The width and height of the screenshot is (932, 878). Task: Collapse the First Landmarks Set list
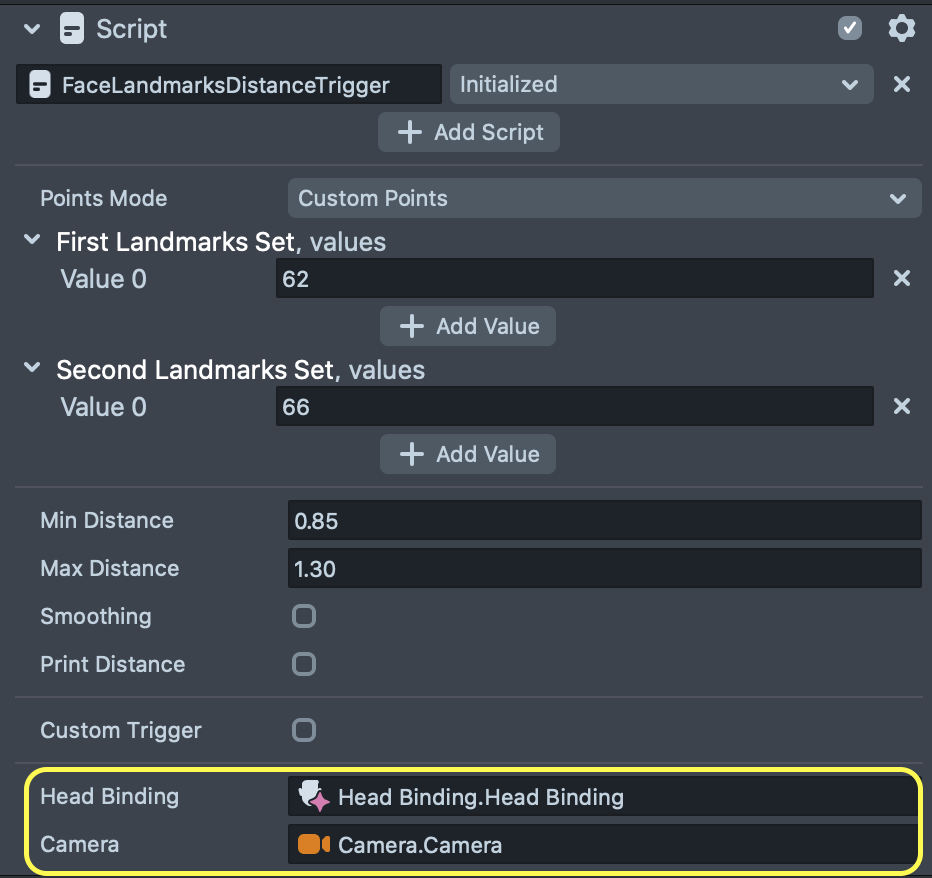pyautogui.click(x=33, y=241)
